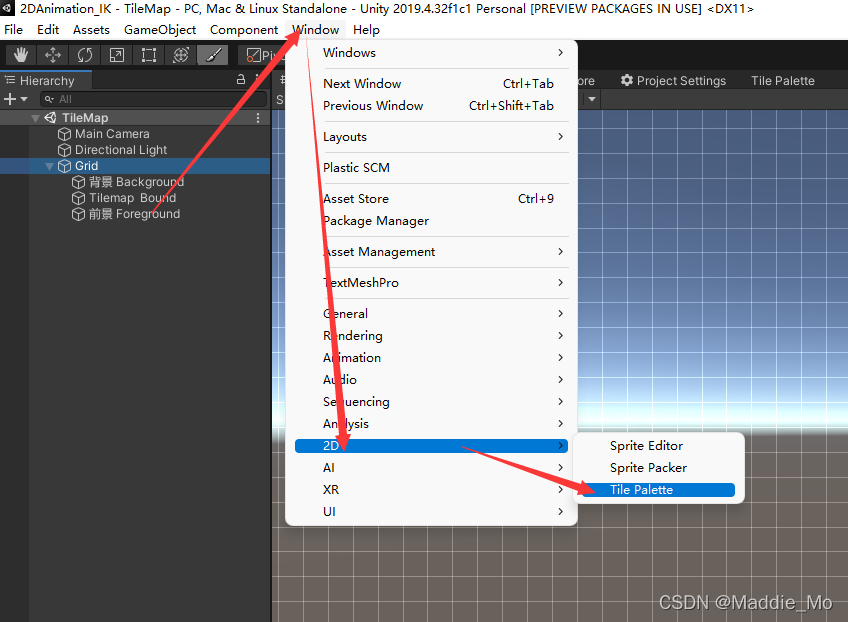
Task: Select the Scale tool
Action: [x=117, y=55]
